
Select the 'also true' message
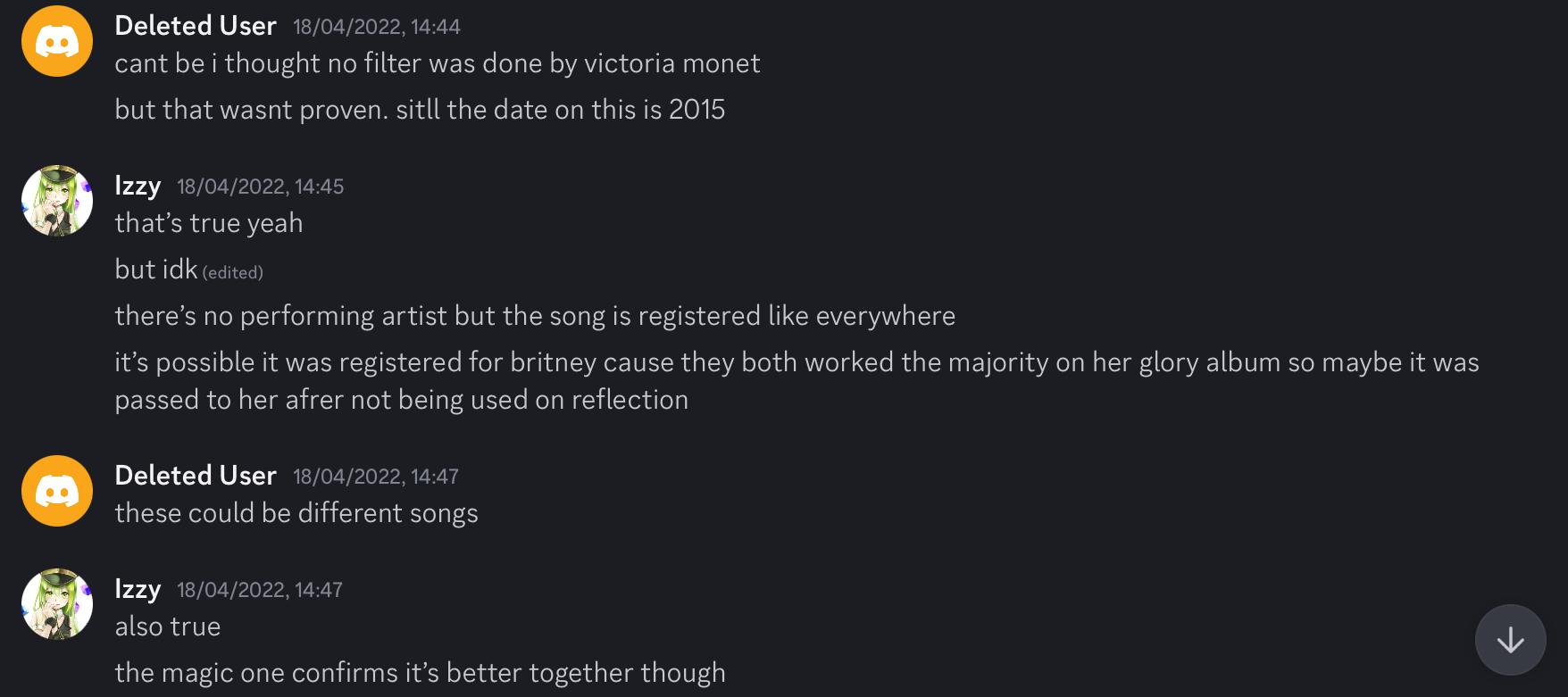168,626
